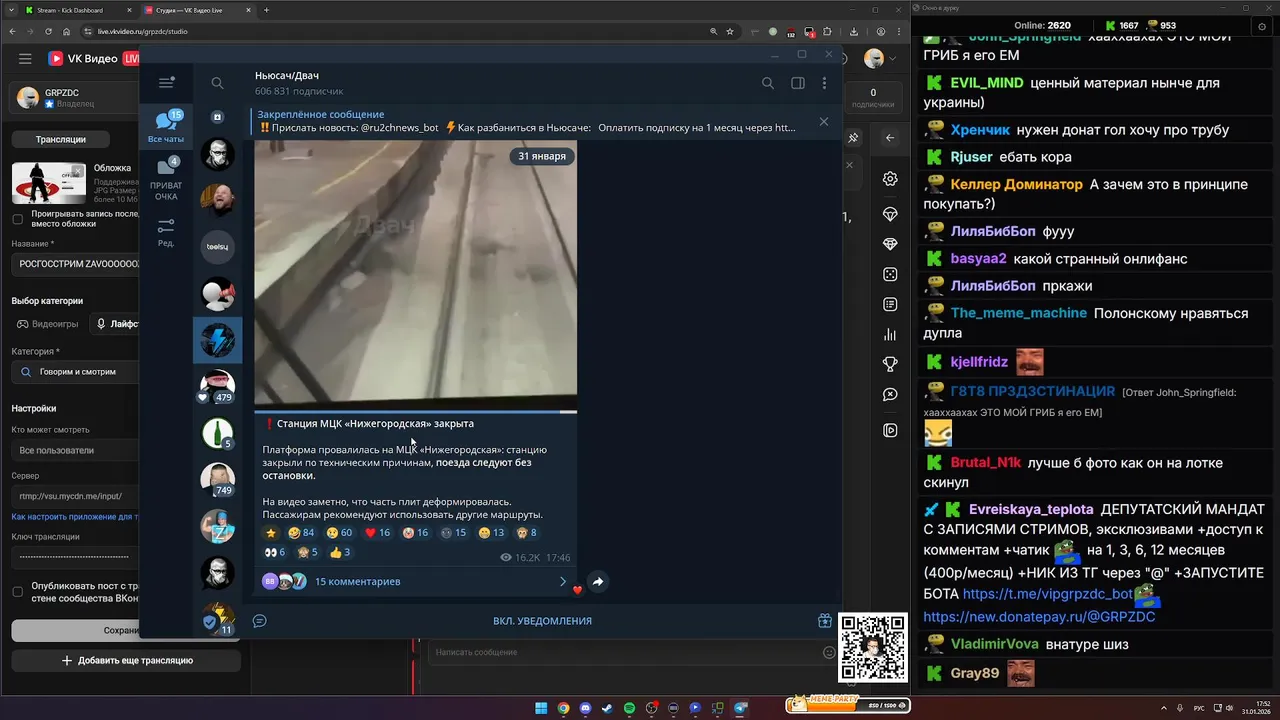Toggle publish post on community wall checkbox
The width and height of the screenshot is (1280, 720).
pyautogui.click(x=17, y=591)
